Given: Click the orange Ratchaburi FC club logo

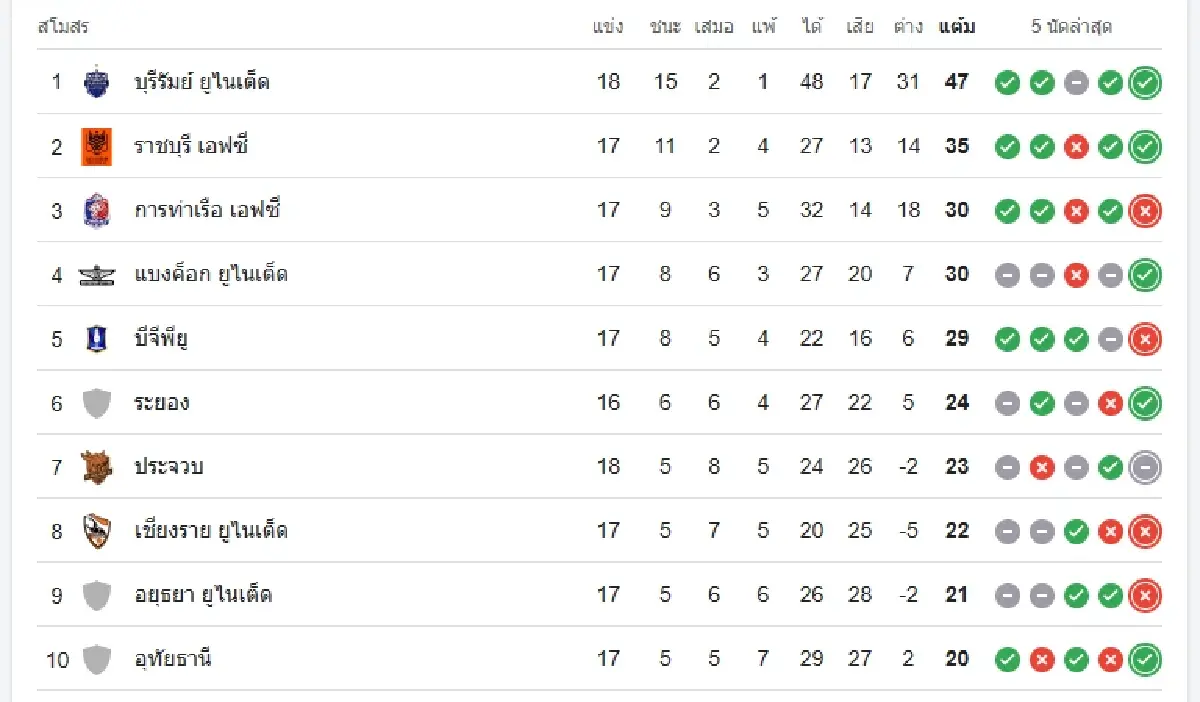Looking at the screenshot, I should (96, 146).
